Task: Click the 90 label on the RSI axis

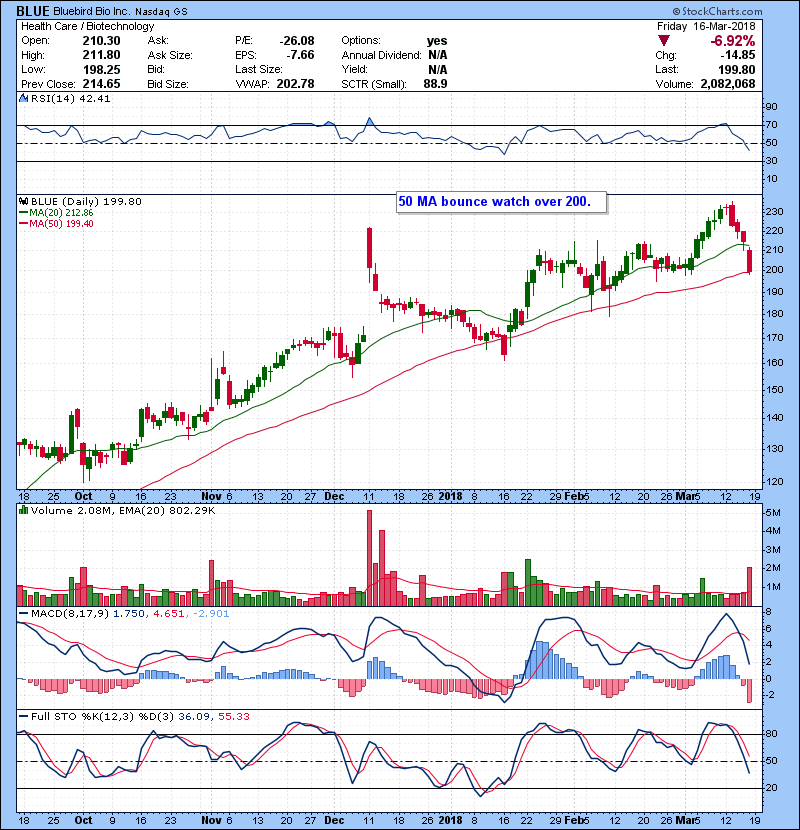Action: [771, 107]
